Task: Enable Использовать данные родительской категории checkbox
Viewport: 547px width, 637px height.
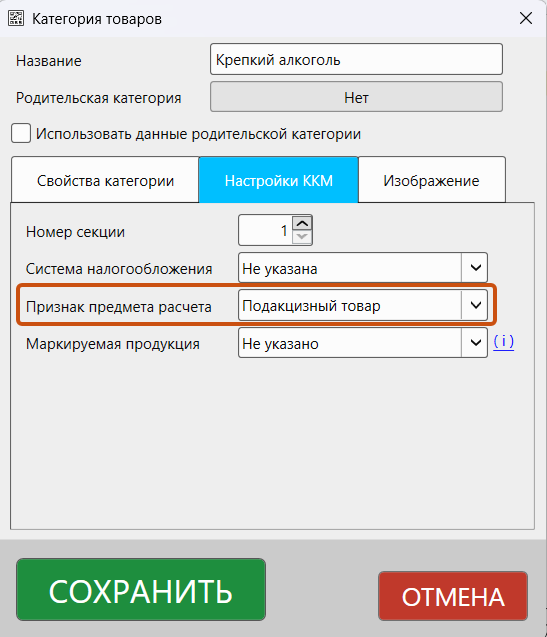Action: coord(21,133)
